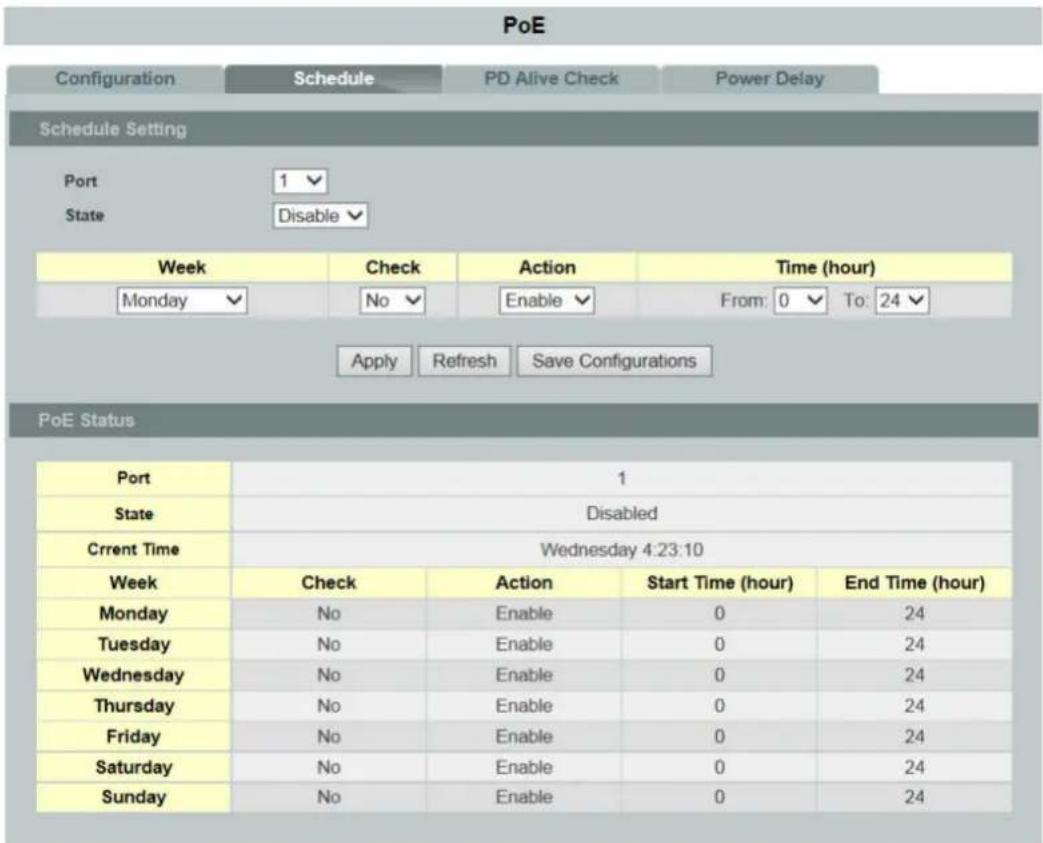This screenshot has width=1043, height=843.
Task: Click the Saturday row label
Action: coord(134,767)
